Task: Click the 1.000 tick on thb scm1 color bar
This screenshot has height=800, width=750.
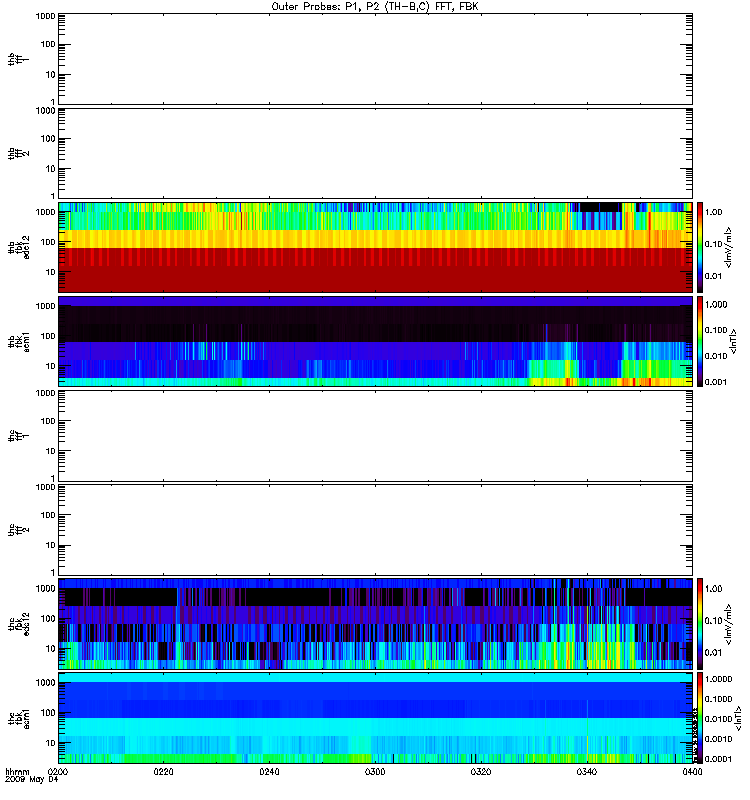Action: pyautogui.click(x=716, y=305)
